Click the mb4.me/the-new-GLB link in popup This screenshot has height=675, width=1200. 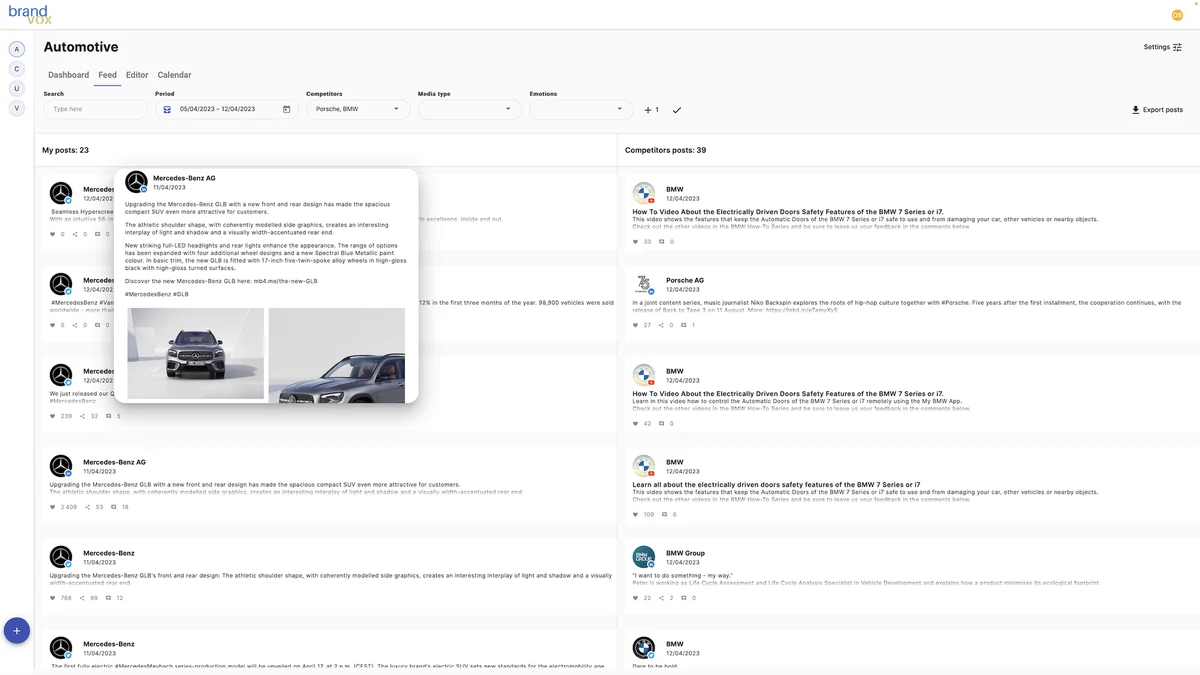(285, 281)
